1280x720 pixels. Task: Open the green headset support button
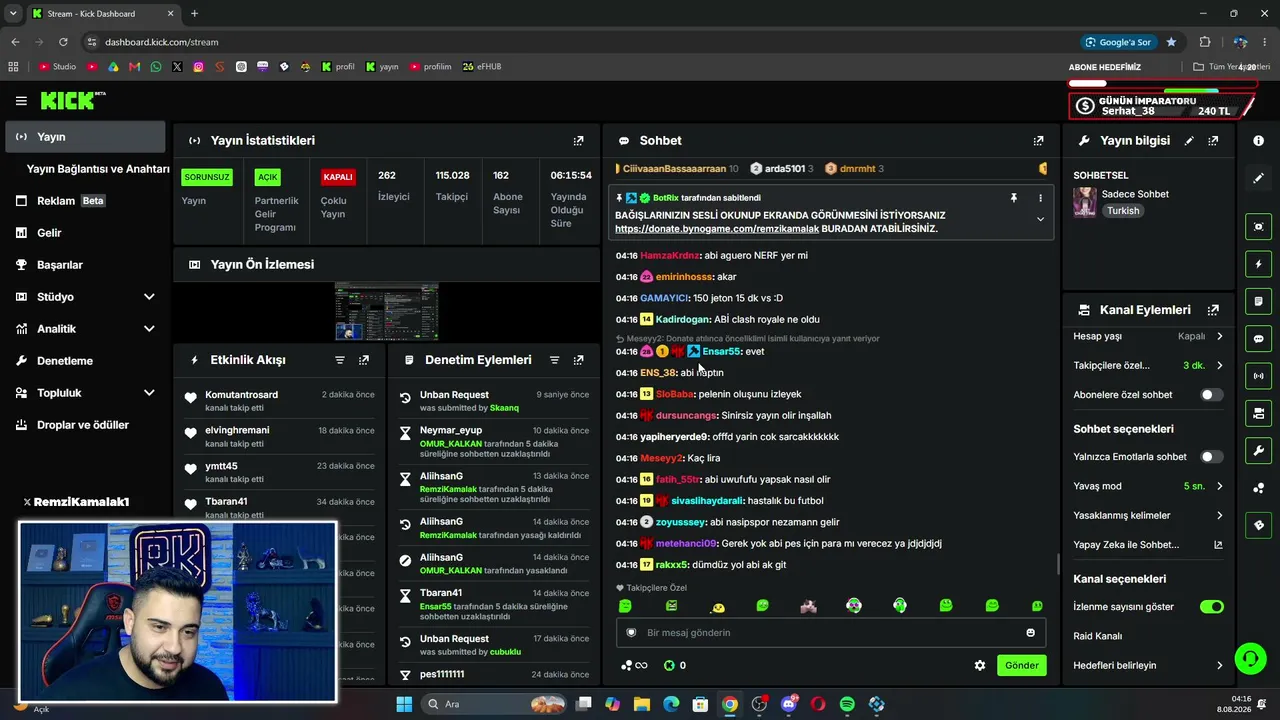click(x=1250, y=659)
